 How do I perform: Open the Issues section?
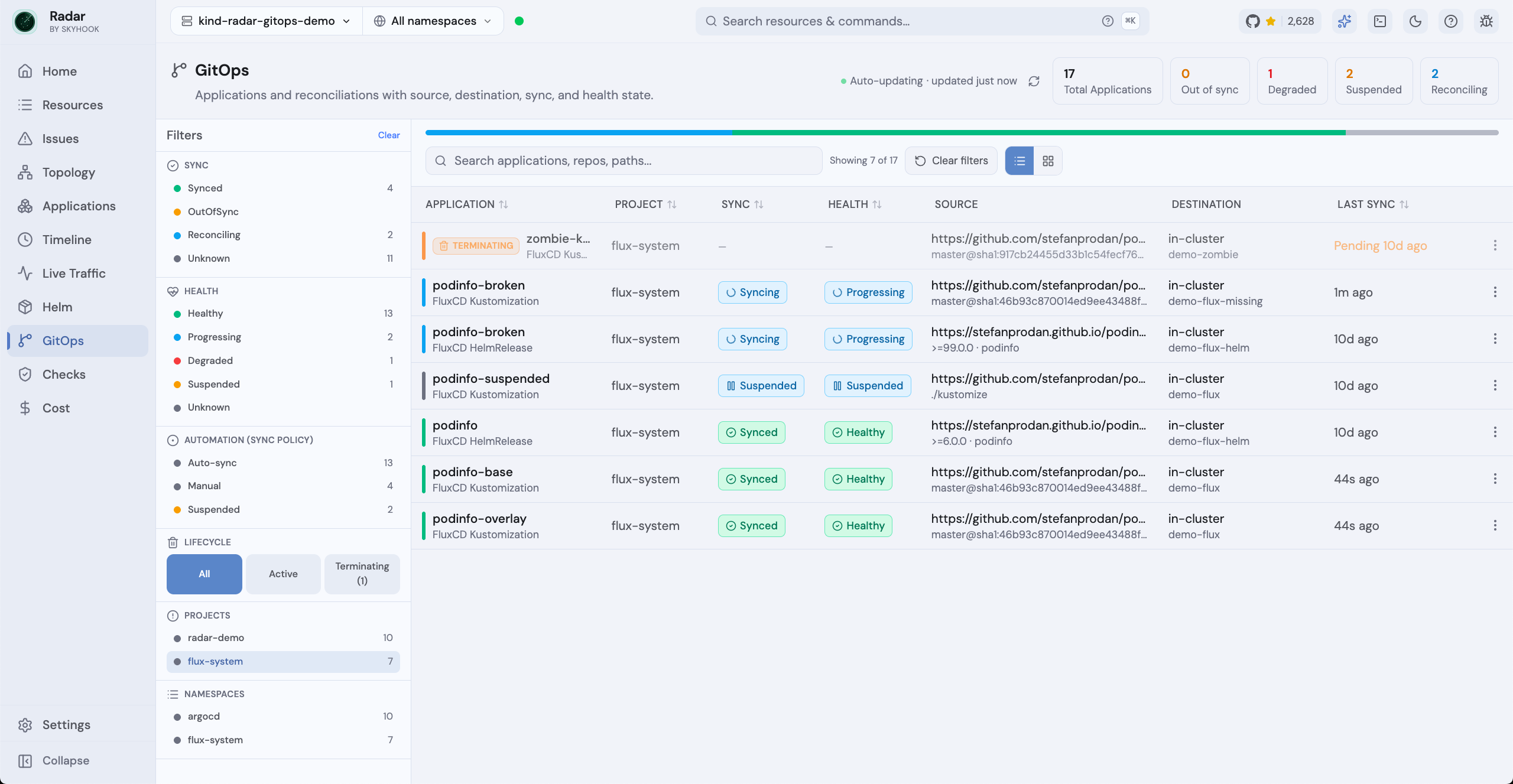pyautogui.click(x=77, y=139)
